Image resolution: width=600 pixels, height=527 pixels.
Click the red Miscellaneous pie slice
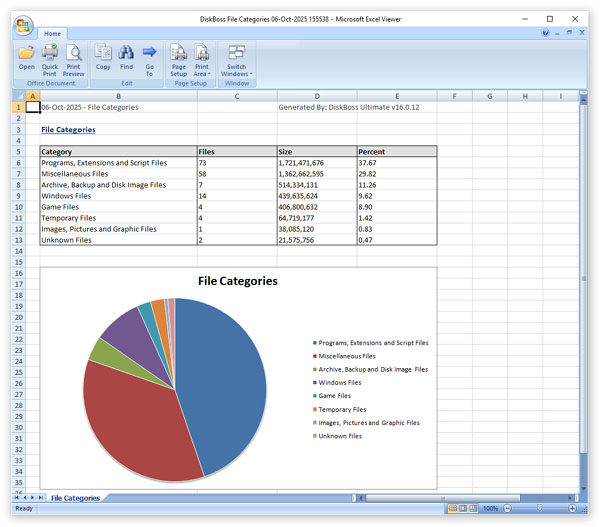(x=138, y=425)
